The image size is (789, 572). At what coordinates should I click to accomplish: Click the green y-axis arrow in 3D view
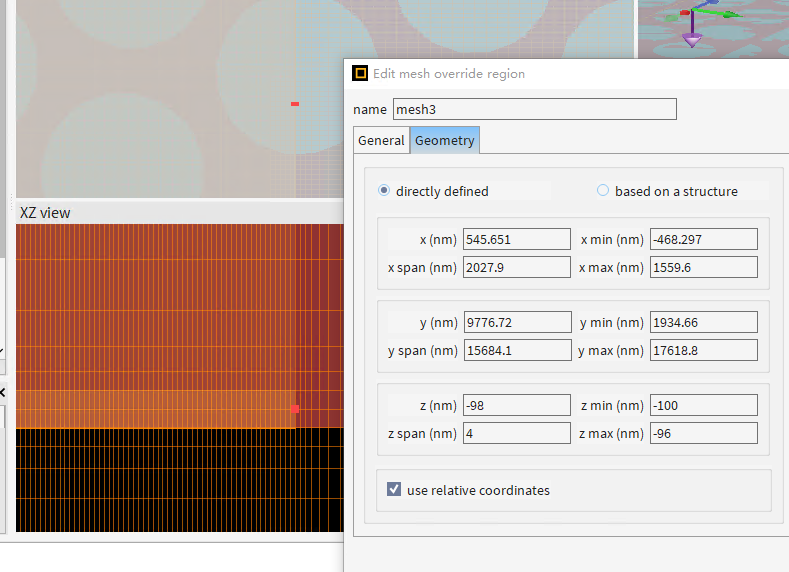tap(731, 14)
